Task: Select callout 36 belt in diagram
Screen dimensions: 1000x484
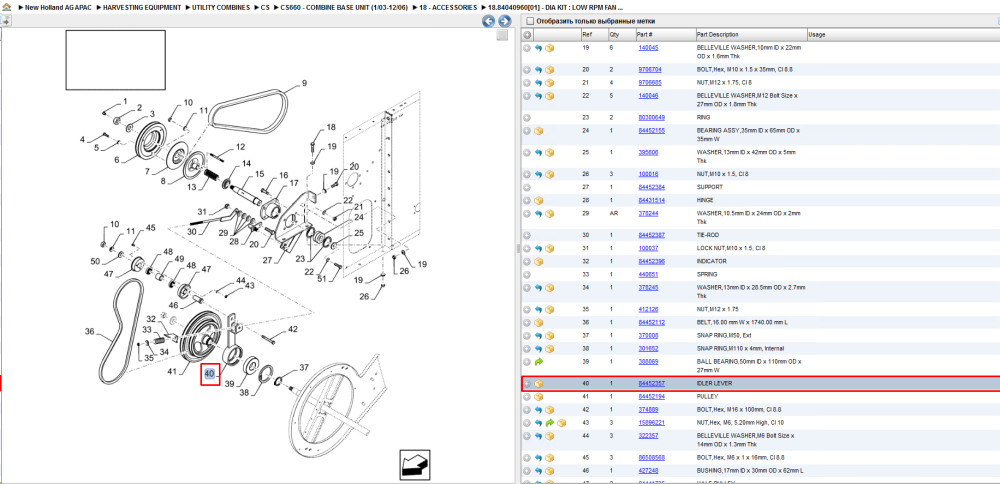Action: click(89, 331)
